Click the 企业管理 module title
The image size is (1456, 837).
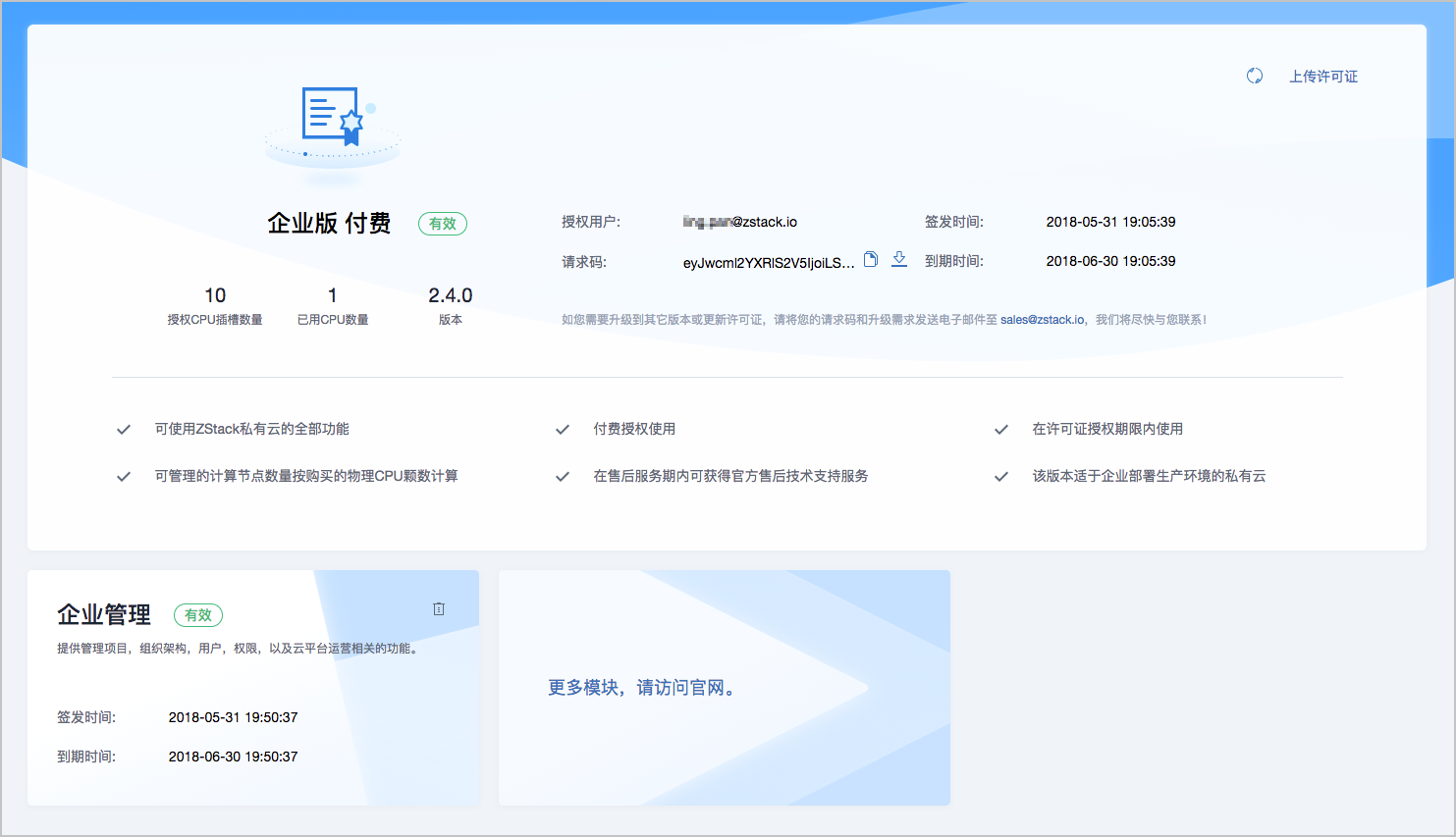click(x=104, y=615)
